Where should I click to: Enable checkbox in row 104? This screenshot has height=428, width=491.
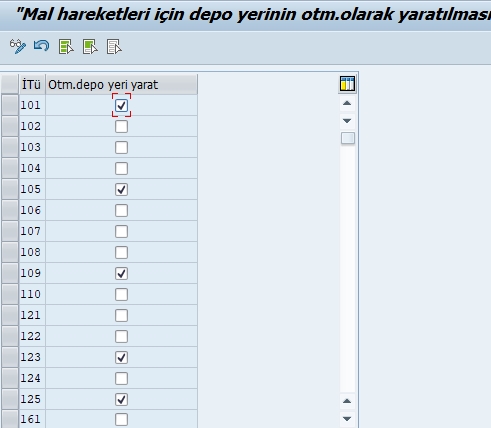pyautogui.click(x=121, y=169)
